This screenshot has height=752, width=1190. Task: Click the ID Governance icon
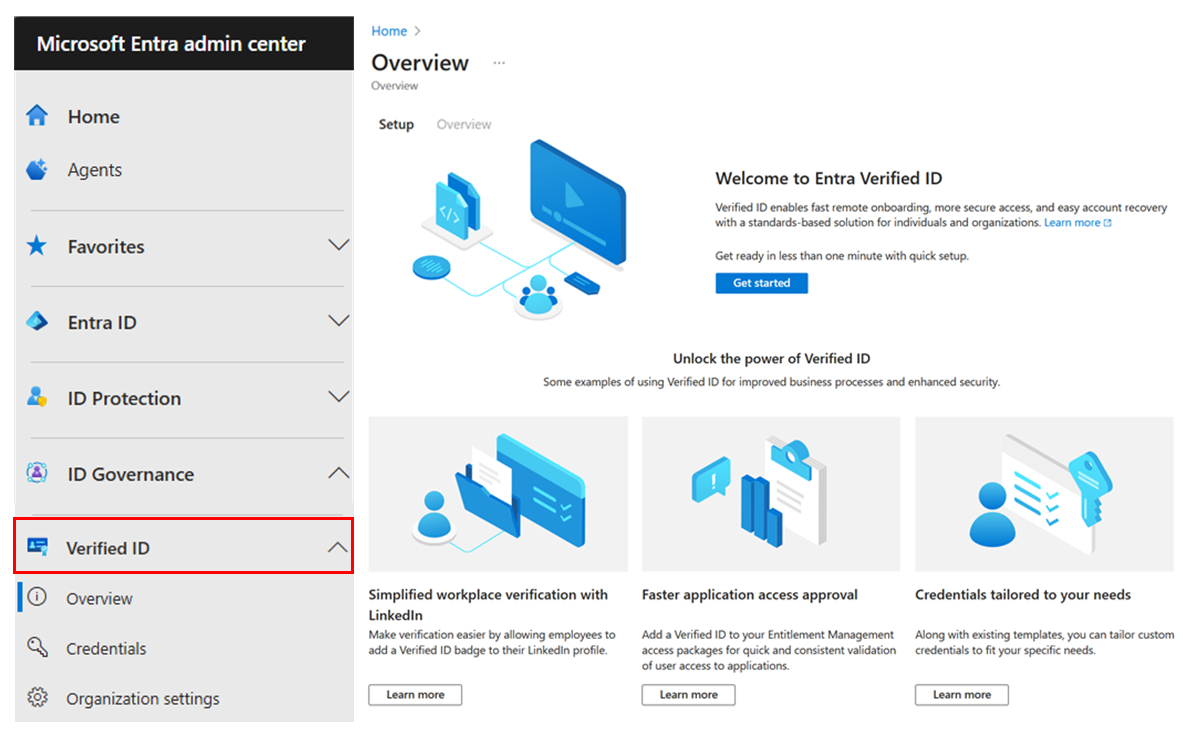(36, 474)
